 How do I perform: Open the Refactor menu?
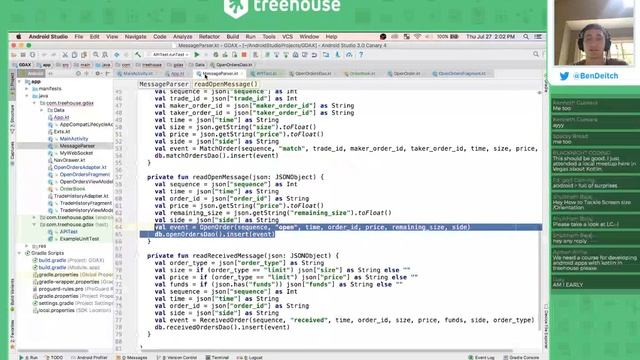point(209,37)
